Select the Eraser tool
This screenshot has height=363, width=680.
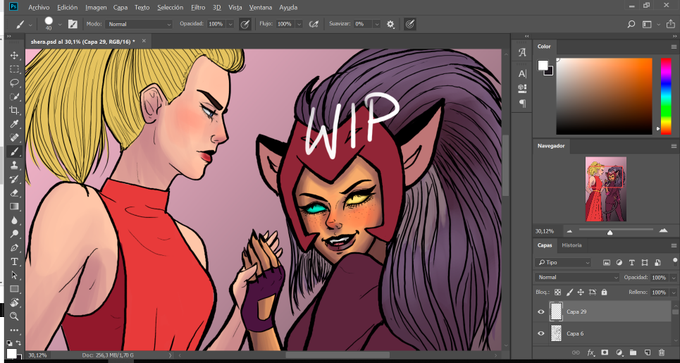click(14, 193)
